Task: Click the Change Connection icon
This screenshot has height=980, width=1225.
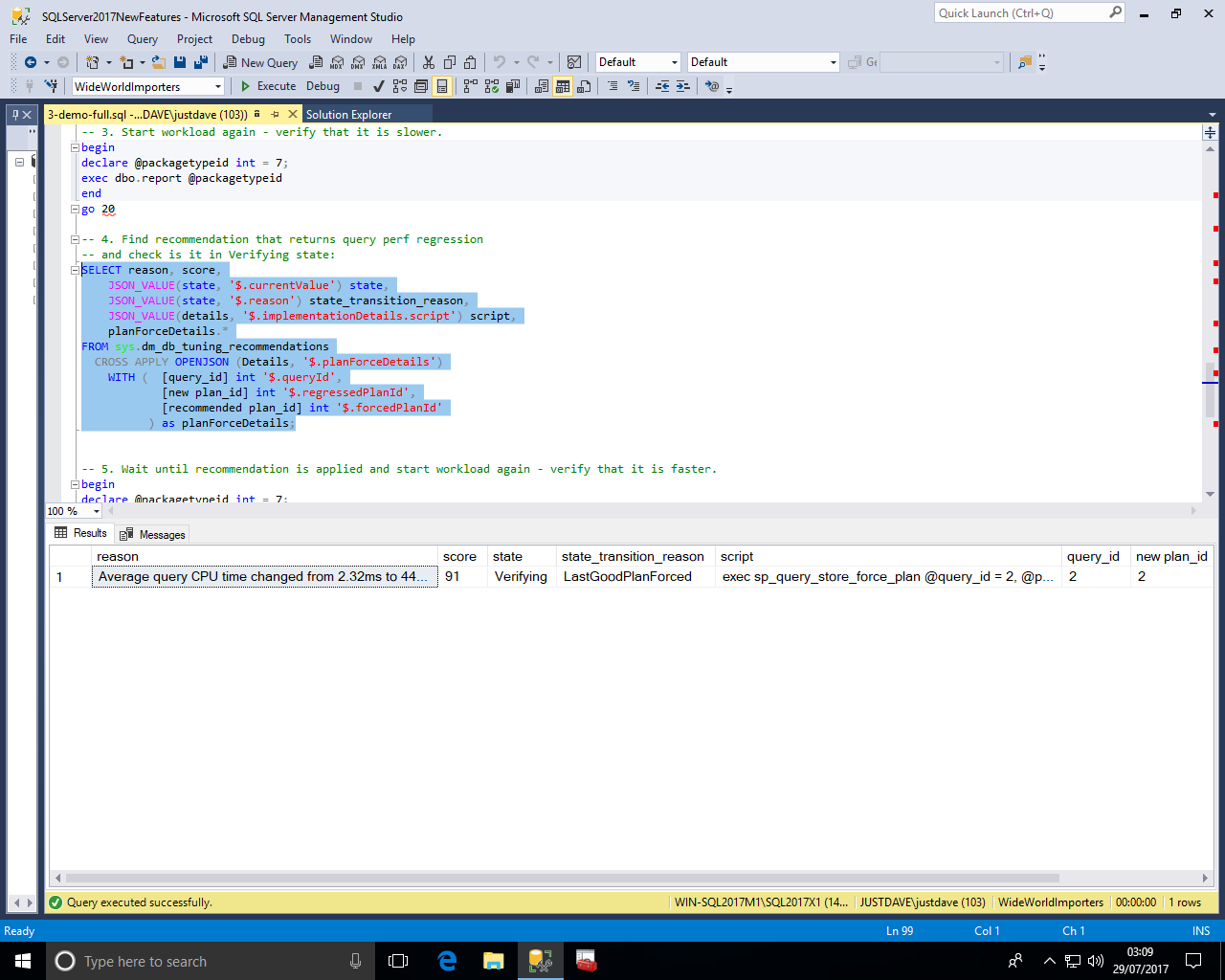Action: (52, 86)
